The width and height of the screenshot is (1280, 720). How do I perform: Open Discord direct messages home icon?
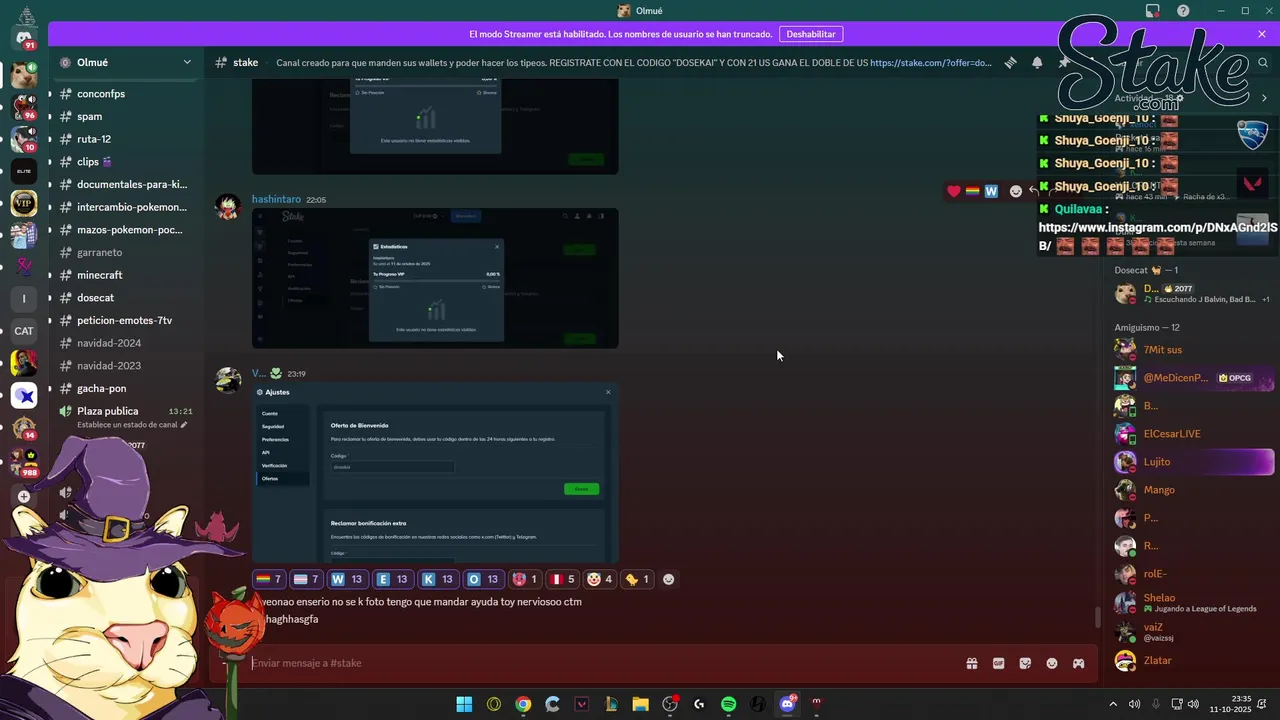(x=24, y=38)
